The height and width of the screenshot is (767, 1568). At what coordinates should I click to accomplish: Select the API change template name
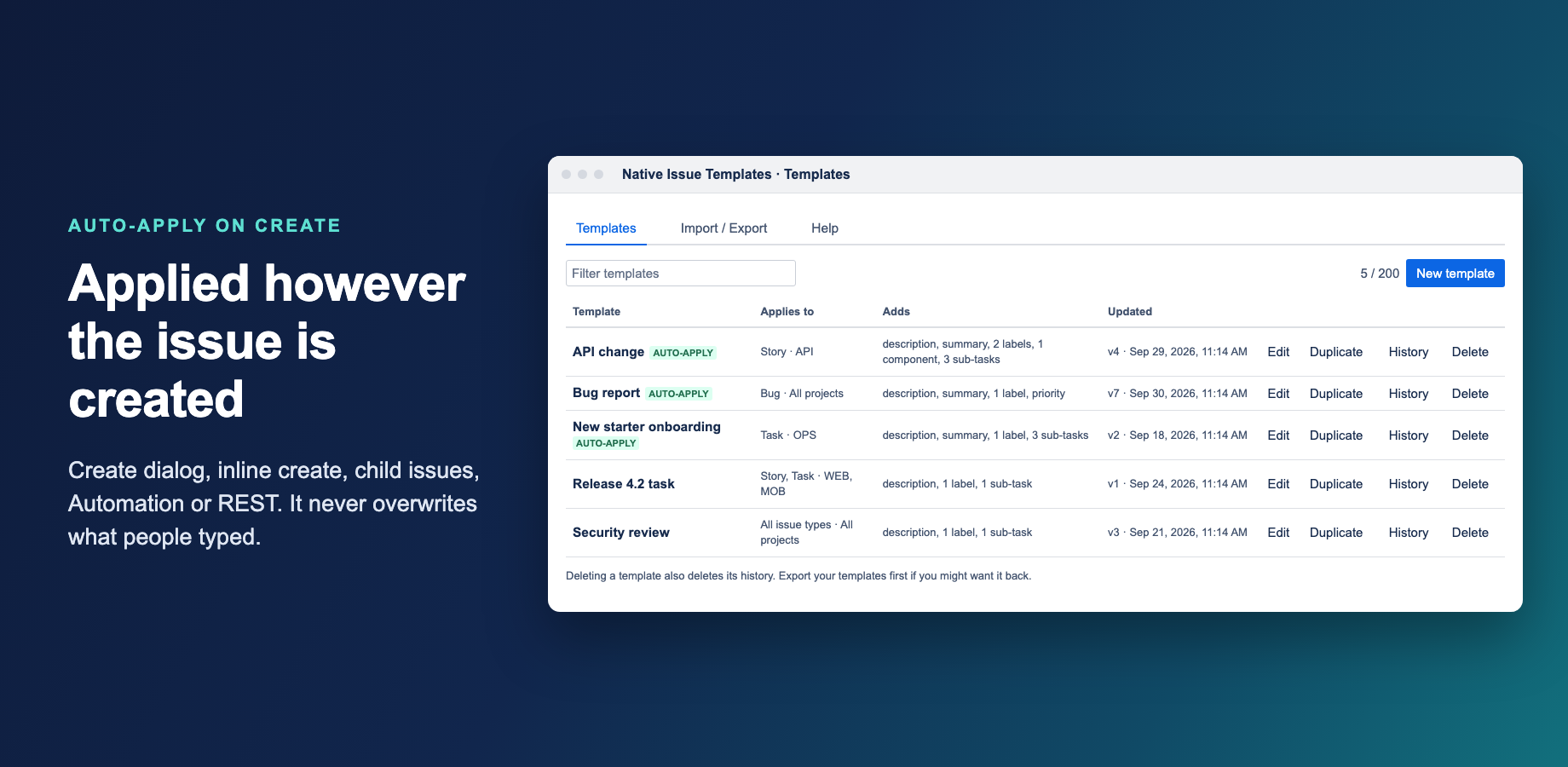tap(608, 352)
